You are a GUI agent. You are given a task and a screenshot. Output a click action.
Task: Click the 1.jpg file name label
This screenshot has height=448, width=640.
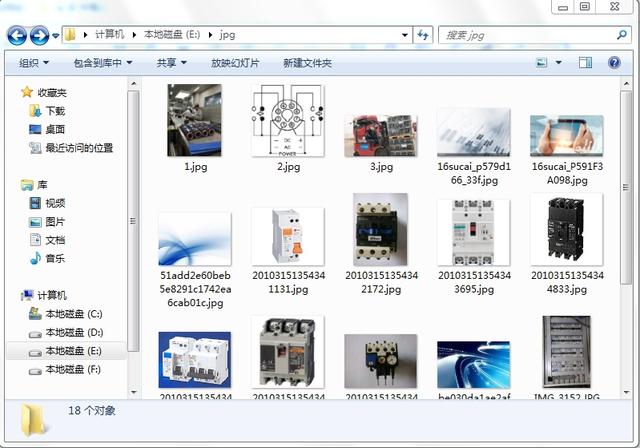click(196, 167)
